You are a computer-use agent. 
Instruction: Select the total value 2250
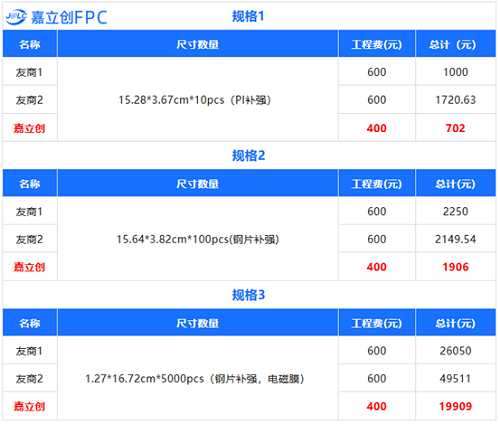click(455, 211)
